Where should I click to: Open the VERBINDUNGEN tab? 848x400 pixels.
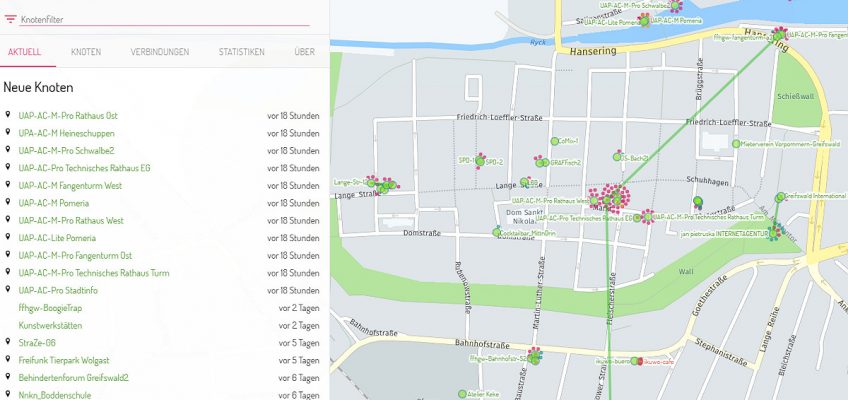[159, 51]
